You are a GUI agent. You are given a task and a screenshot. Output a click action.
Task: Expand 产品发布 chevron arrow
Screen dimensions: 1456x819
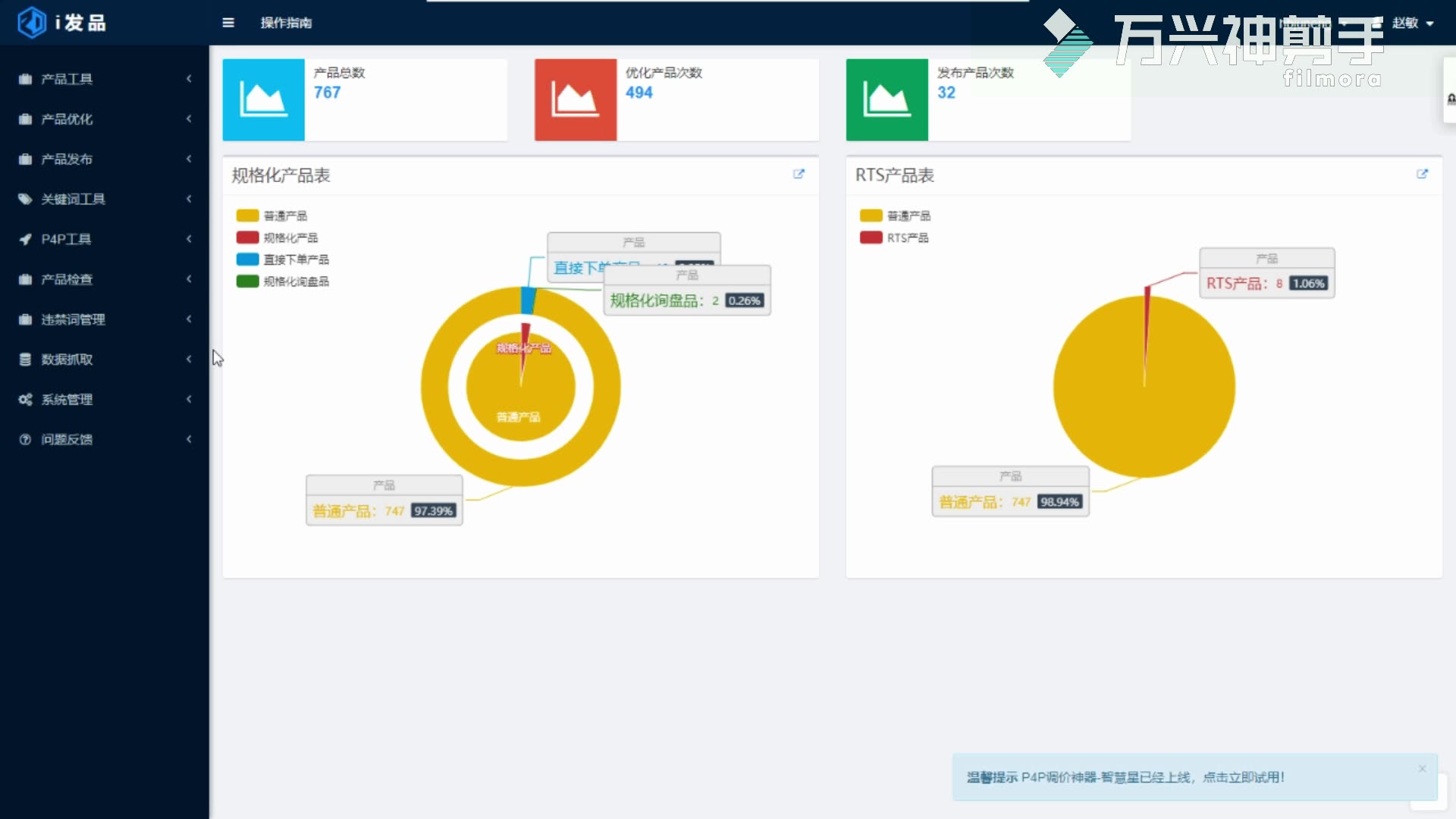(x=189, y=159)
